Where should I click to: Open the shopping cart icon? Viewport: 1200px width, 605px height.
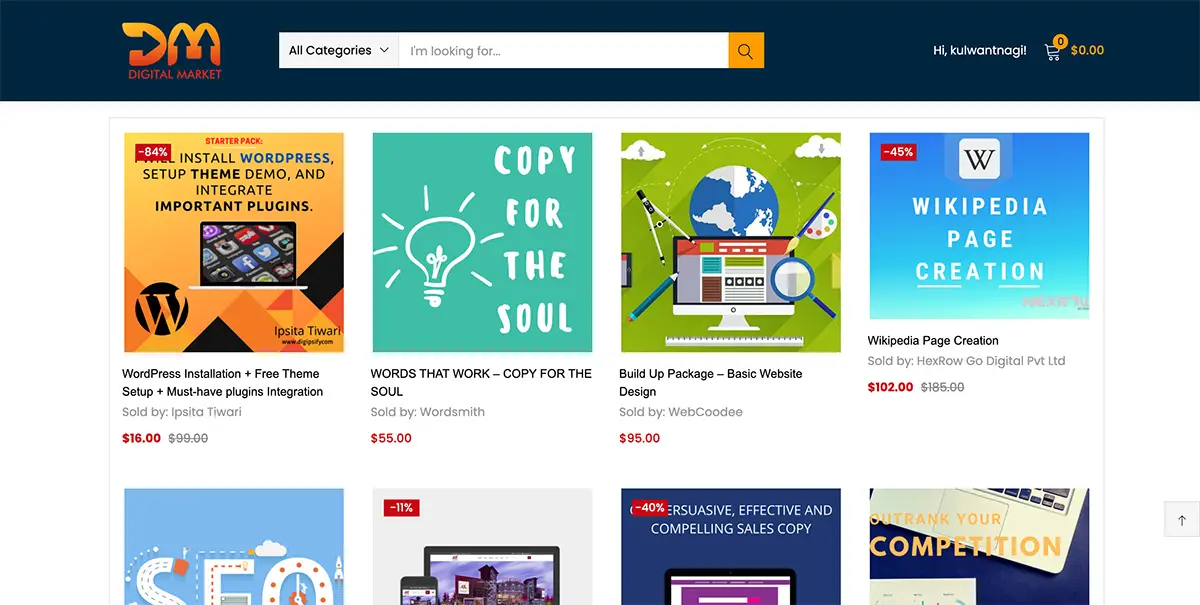pos(1052,51)
